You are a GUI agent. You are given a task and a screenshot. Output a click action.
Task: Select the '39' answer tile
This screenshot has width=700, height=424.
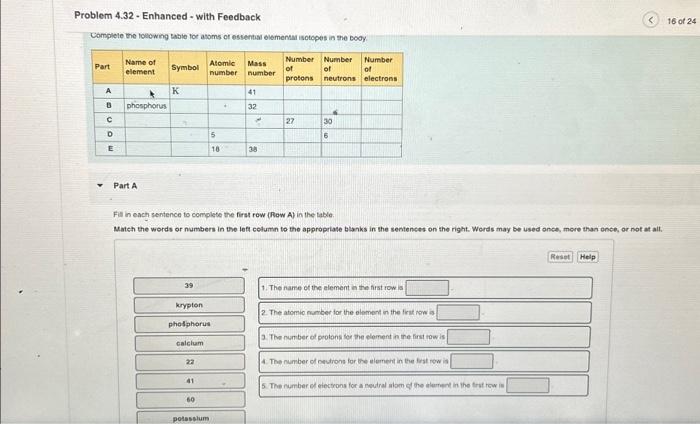pos(189,286)
